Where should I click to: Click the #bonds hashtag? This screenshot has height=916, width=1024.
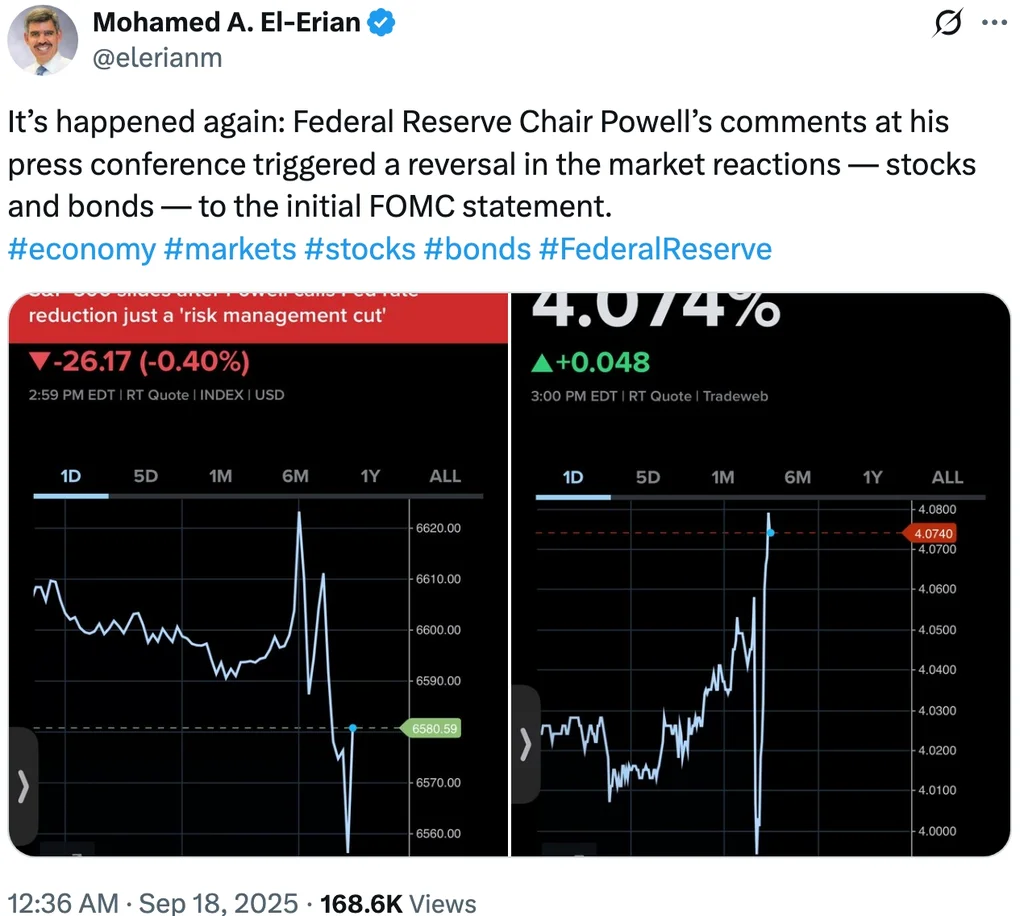point(477,249)
